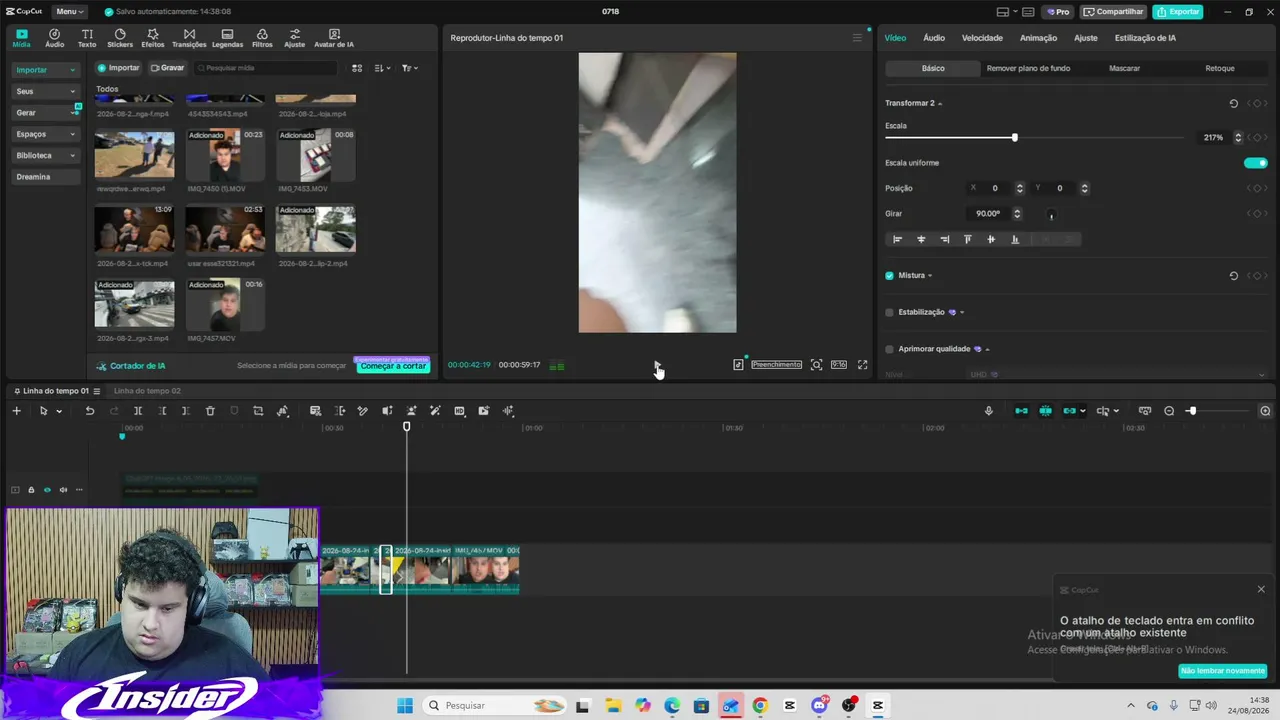This screenshot has width=1280, height=720.
Task: Mute the upper timeline track audio
Action: coord(63,490)
